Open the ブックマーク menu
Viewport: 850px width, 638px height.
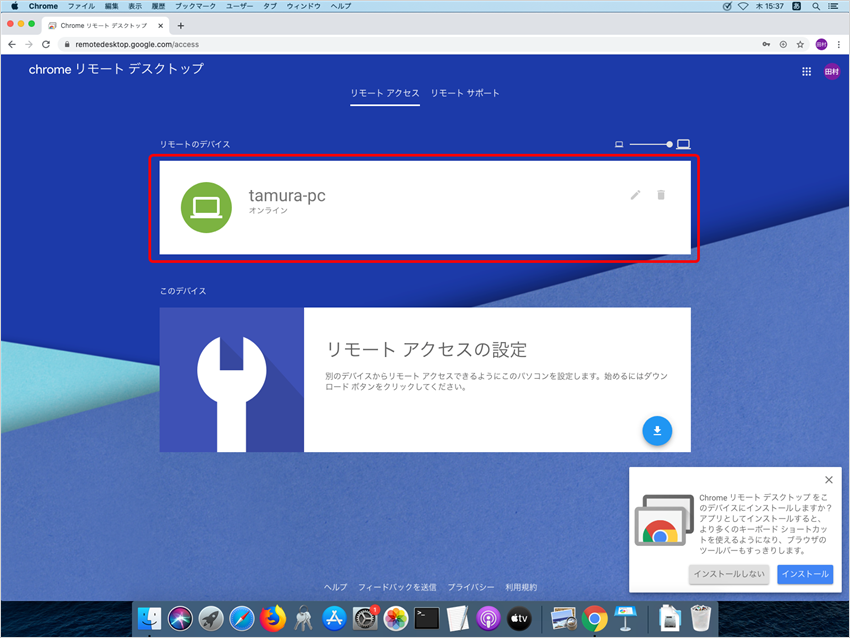(x=195, y=6)
